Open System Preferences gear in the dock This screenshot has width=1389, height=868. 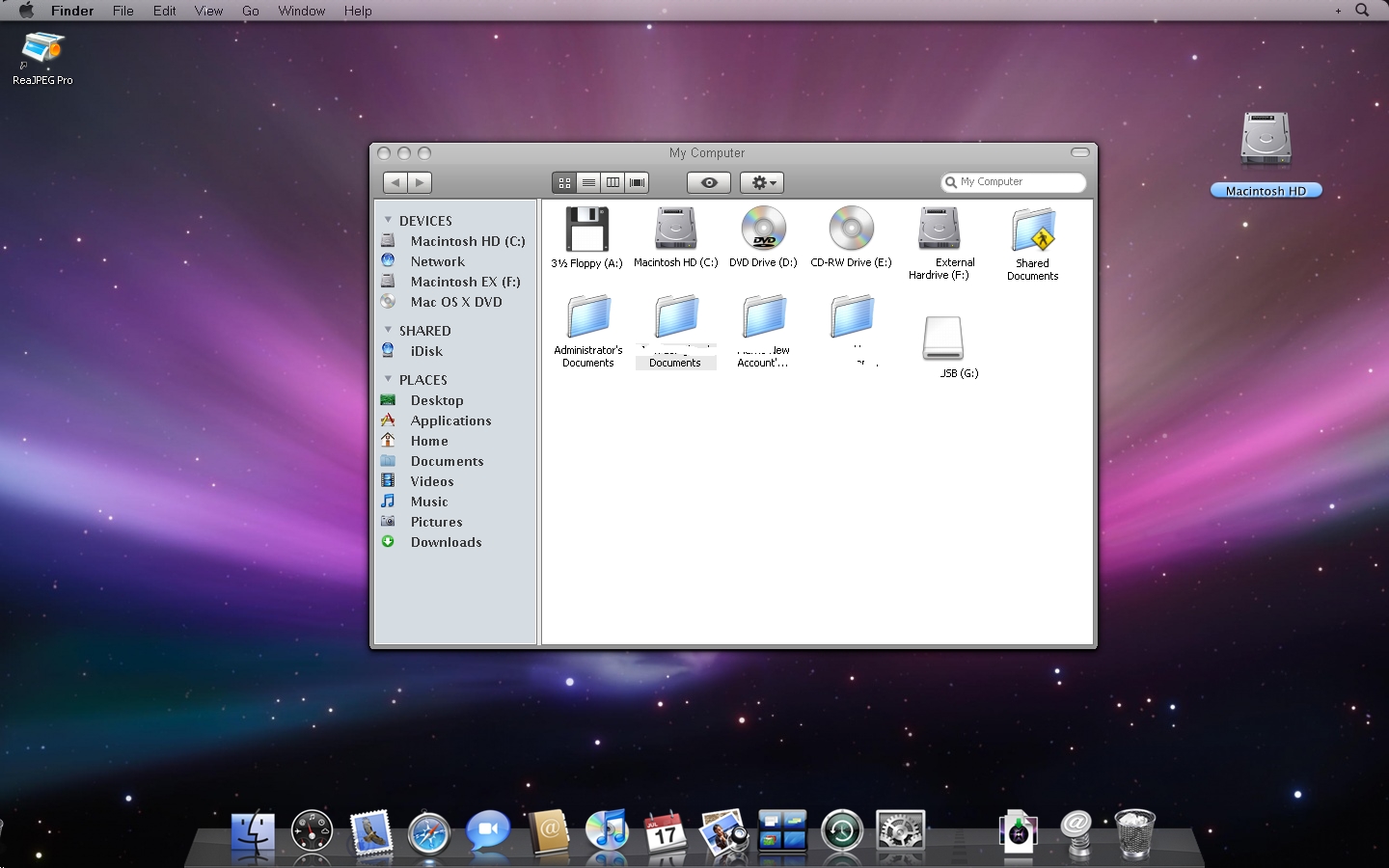click(x=901, y=832)
